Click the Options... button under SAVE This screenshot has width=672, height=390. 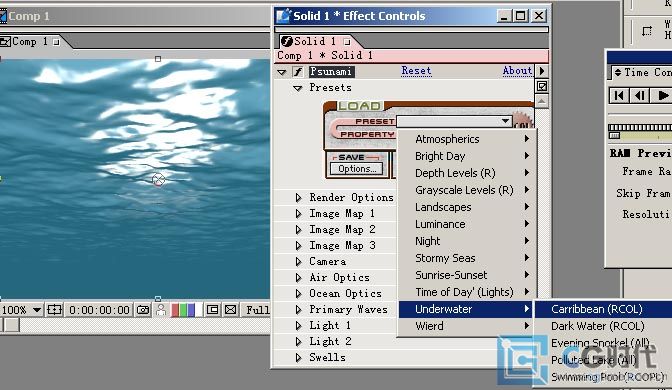click(357, 169)
